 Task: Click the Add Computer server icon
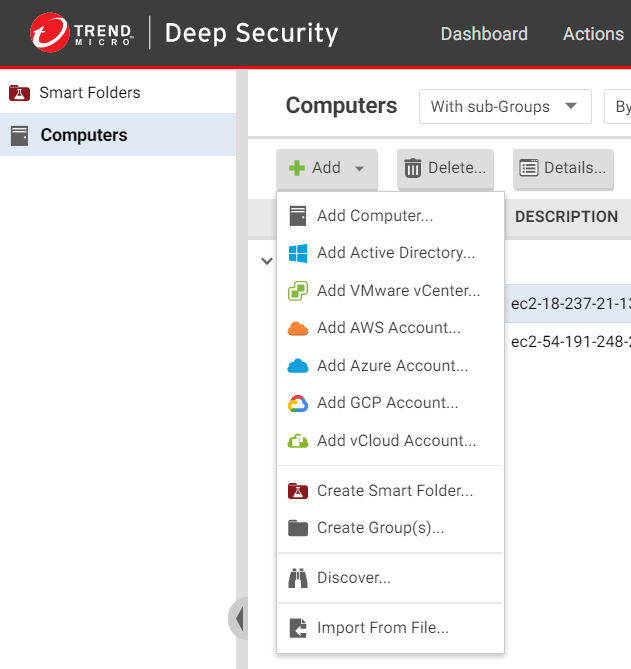click(297, 216)
